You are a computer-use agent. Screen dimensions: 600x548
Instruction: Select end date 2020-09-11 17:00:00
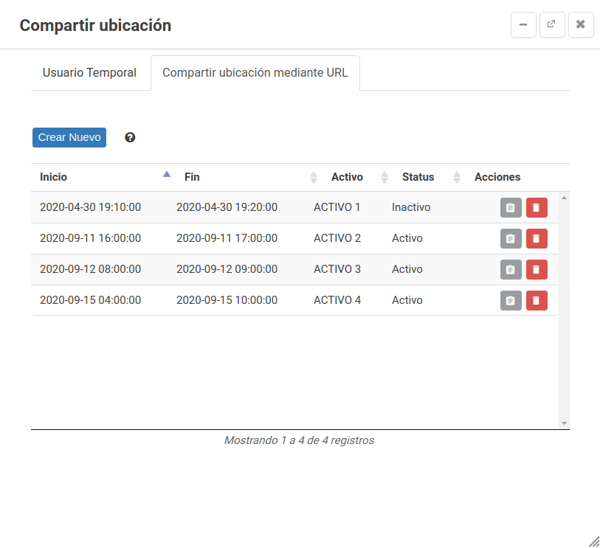point(227,238)
